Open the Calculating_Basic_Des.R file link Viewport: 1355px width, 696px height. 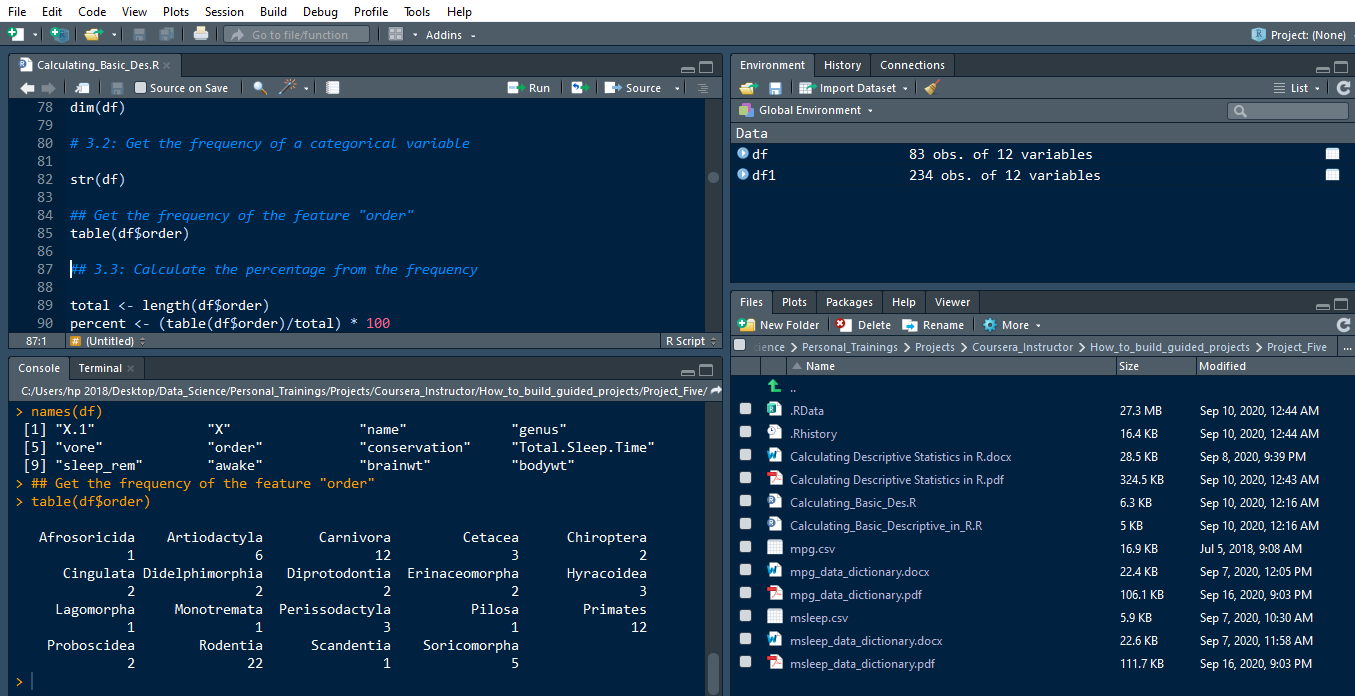tap(852, 502)
